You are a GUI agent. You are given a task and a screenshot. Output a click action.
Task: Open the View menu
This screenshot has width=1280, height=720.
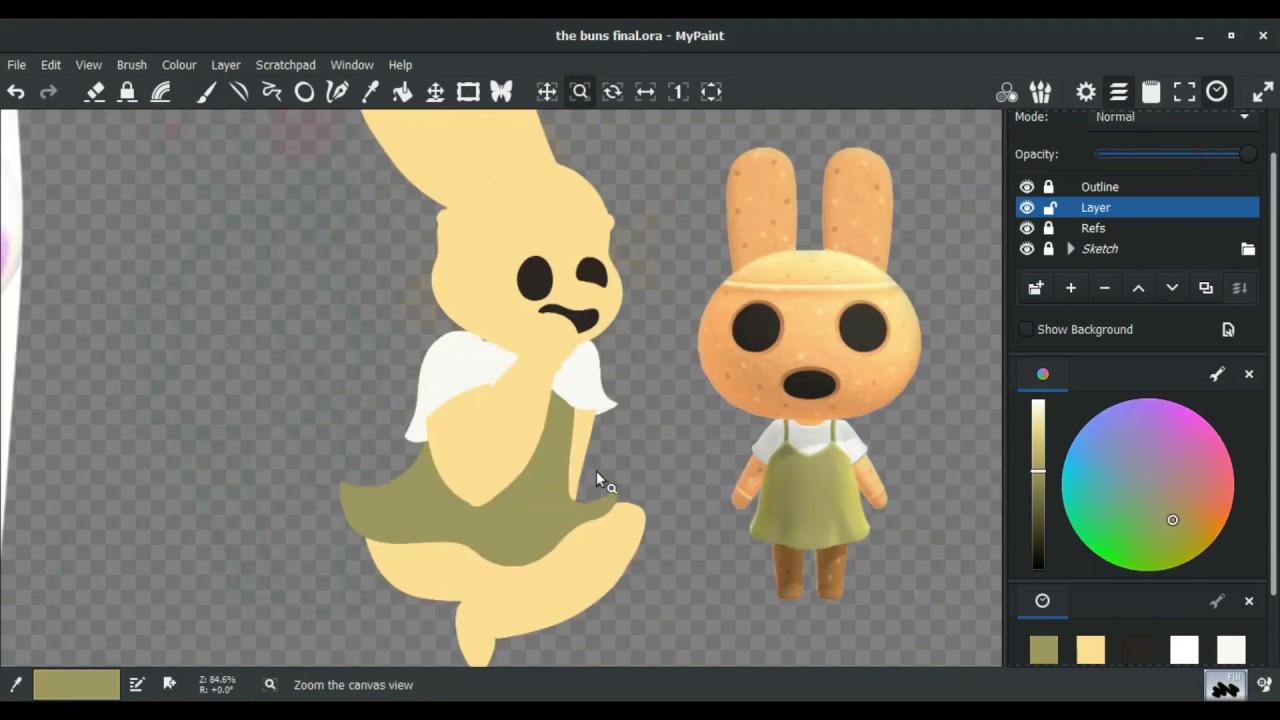click(x=88, y=65)
